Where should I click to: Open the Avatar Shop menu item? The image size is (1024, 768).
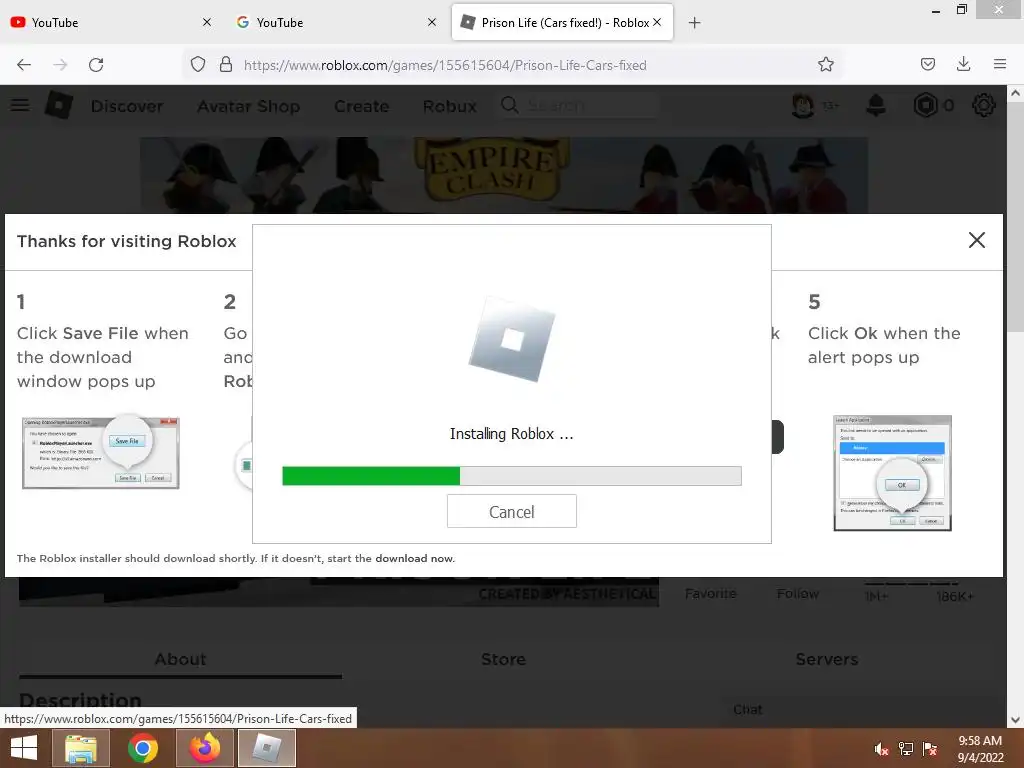249,106
